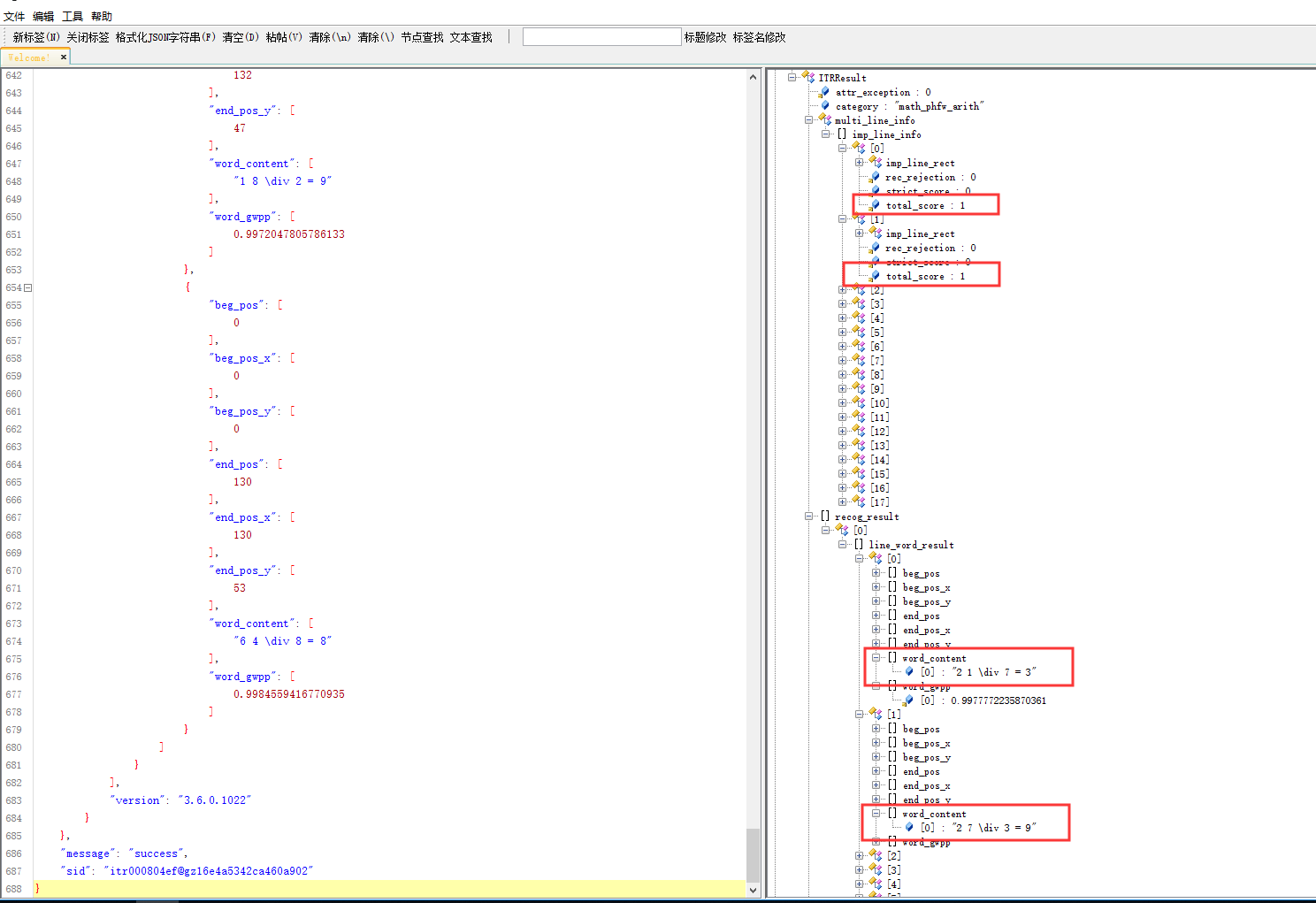Click the "message": "success" line
Image resolution: width=1316 pixels, height=903 pixels.
(x=125, y=853)
